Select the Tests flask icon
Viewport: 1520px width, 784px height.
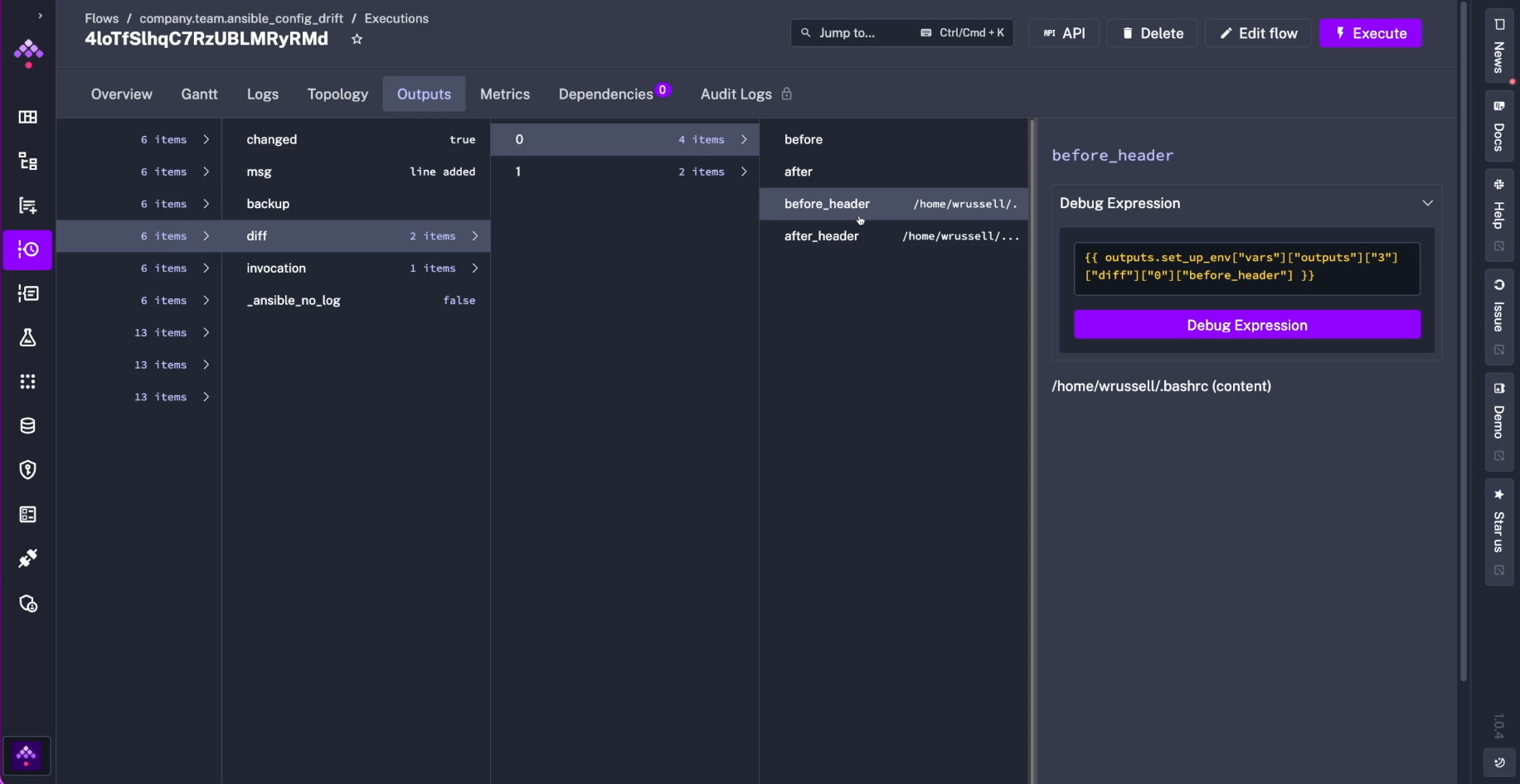(x=27, y=337)
